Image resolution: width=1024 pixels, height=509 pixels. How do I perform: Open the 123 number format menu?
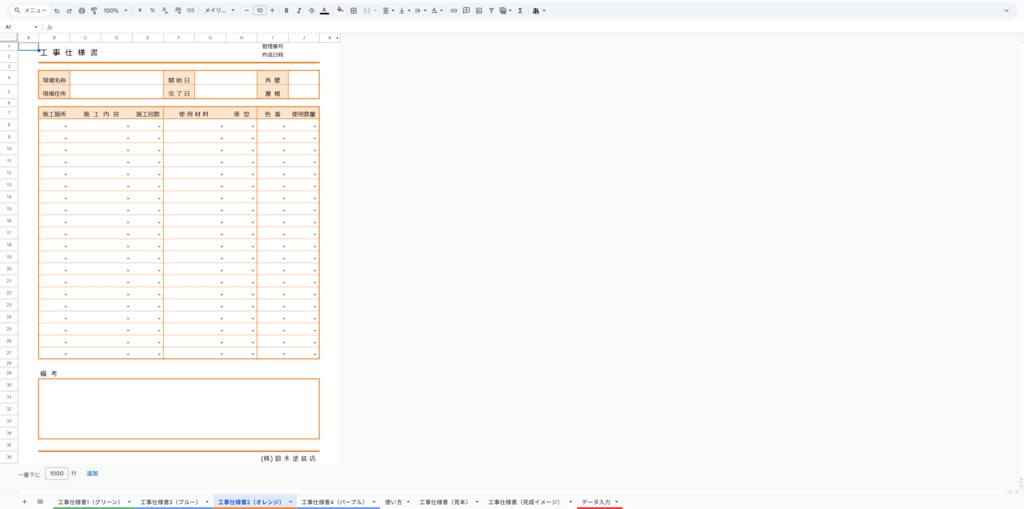point(190,10)
